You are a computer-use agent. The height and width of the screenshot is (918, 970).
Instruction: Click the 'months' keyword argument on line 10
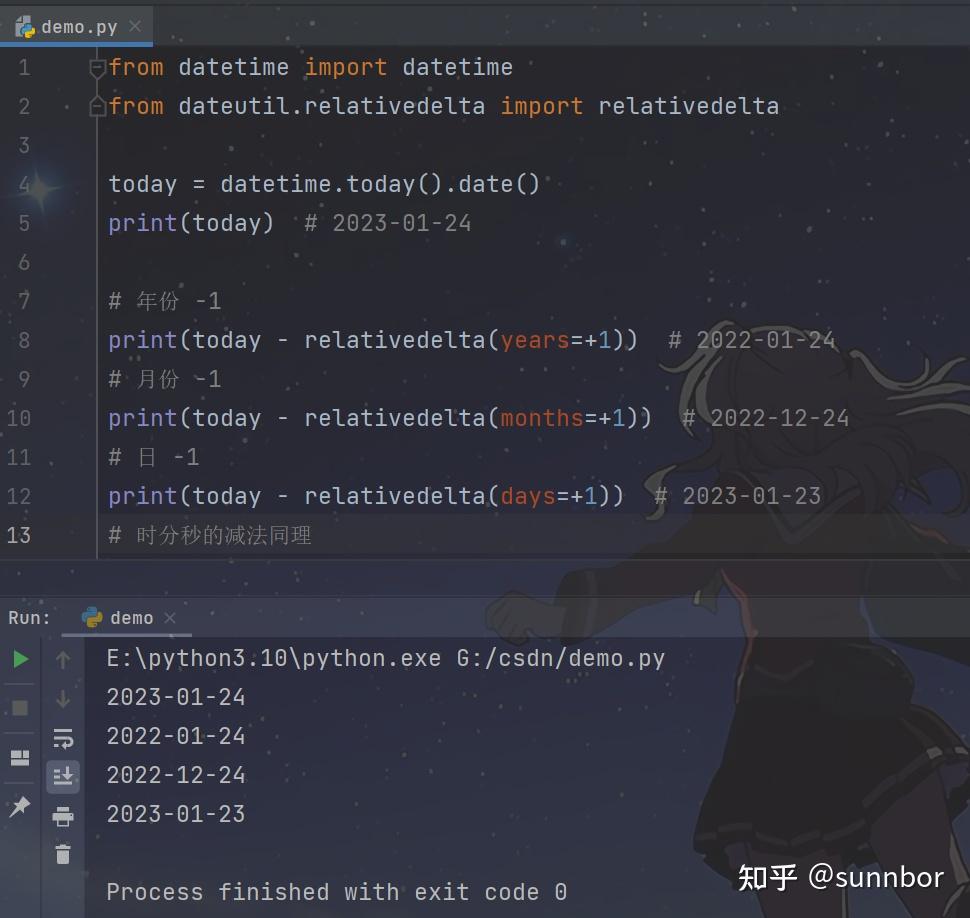pyautogui.click(x=542, y=418)
